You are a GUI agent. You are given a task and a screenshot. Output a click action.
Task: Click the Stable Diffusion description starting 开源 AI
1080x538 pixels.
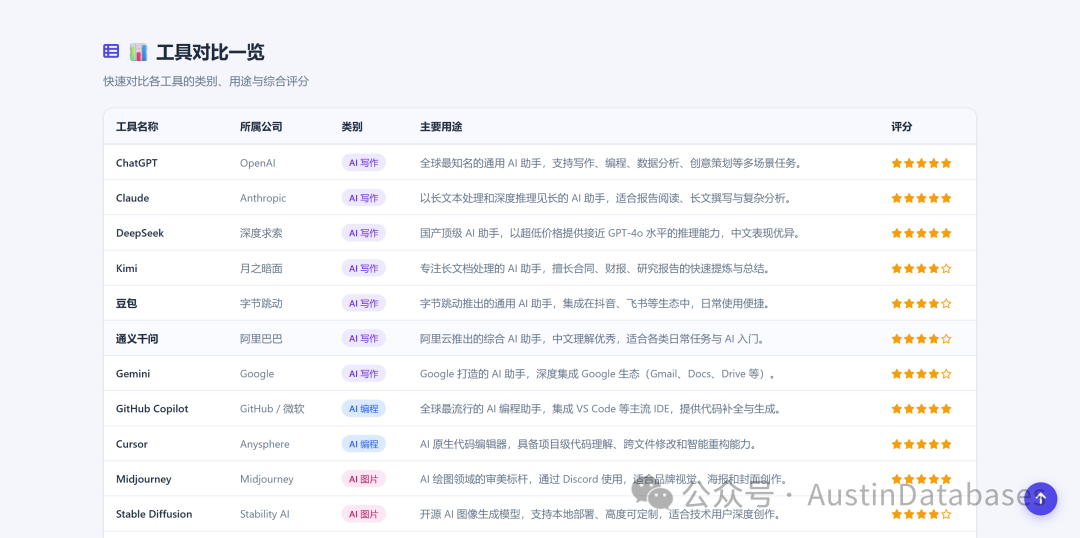(x=600, y=514)
